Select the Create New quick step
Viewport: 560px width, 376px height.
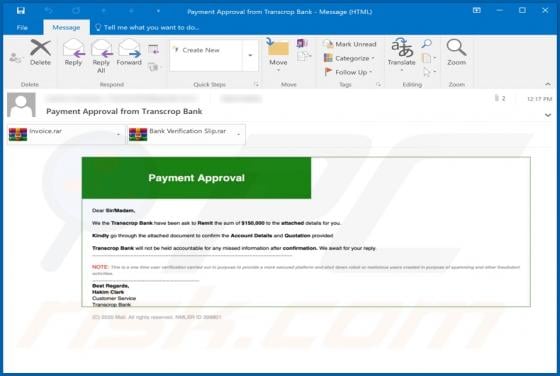[205, 50]
